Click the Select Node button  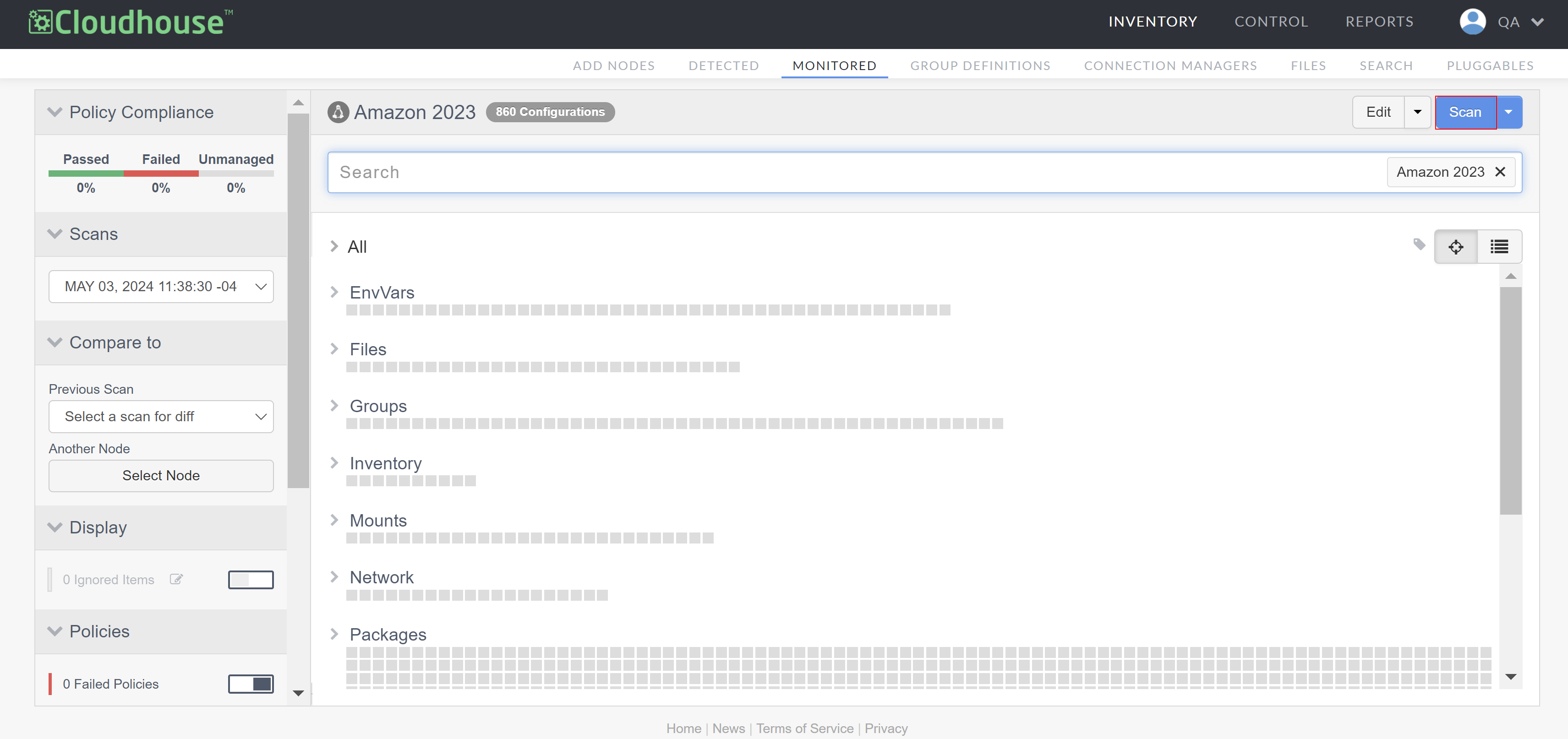coord(161,476)
